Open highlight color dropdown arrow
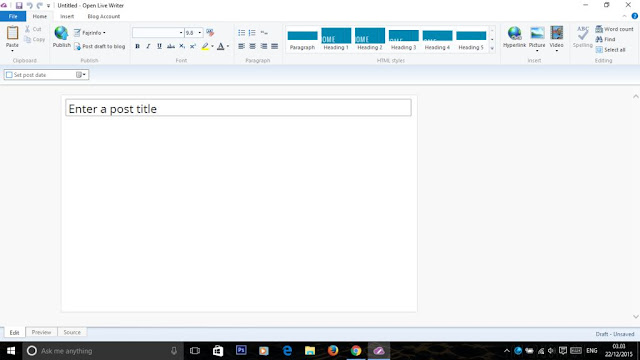The image size is (640, 360). point(212,47)
